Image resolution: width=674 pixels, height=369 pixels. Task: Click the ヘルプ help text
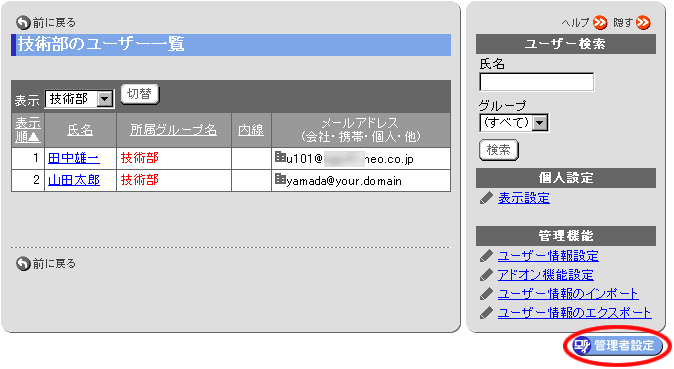point(576,22)
